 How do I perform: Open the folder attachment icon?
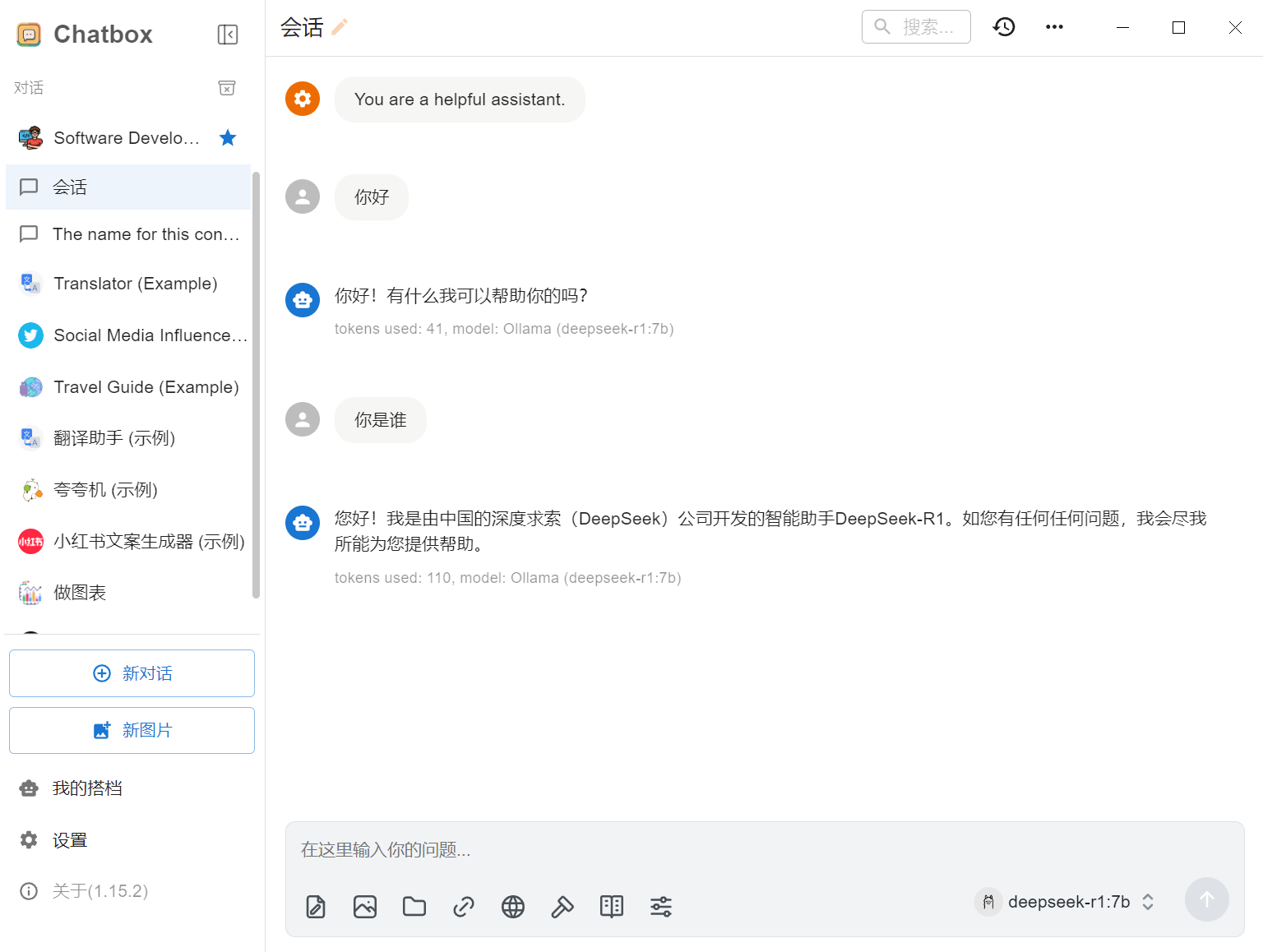click(x=414, y=907)
